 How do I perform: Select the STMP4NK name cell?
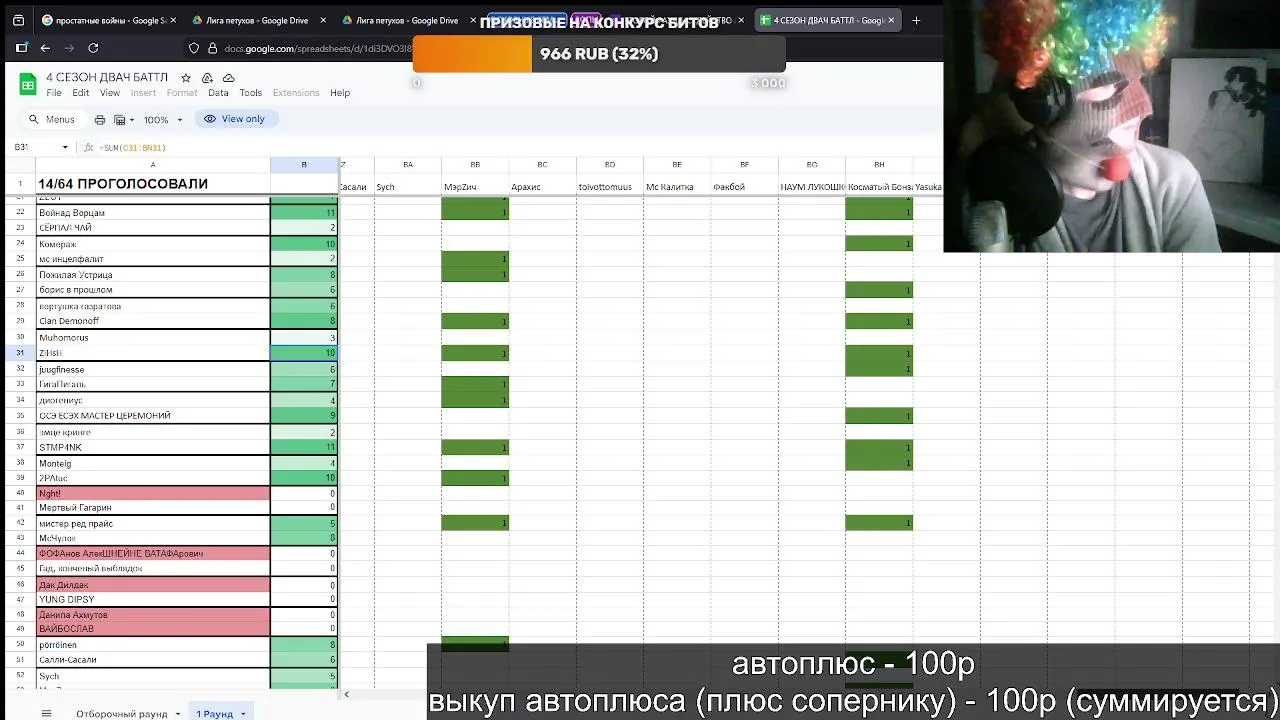point(153,448)
